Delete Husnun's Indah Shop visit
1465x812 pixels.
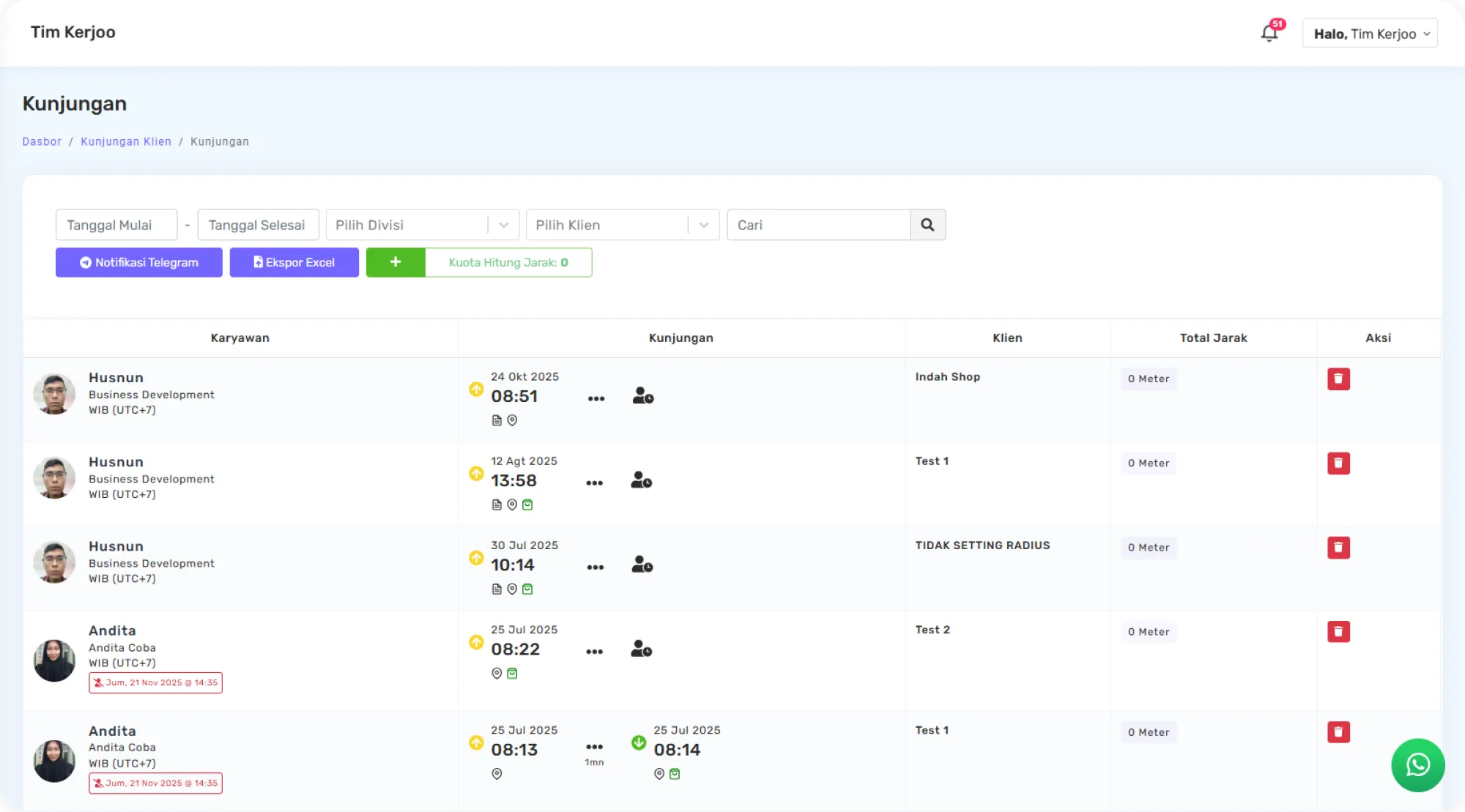click(x=1338, y=379)
